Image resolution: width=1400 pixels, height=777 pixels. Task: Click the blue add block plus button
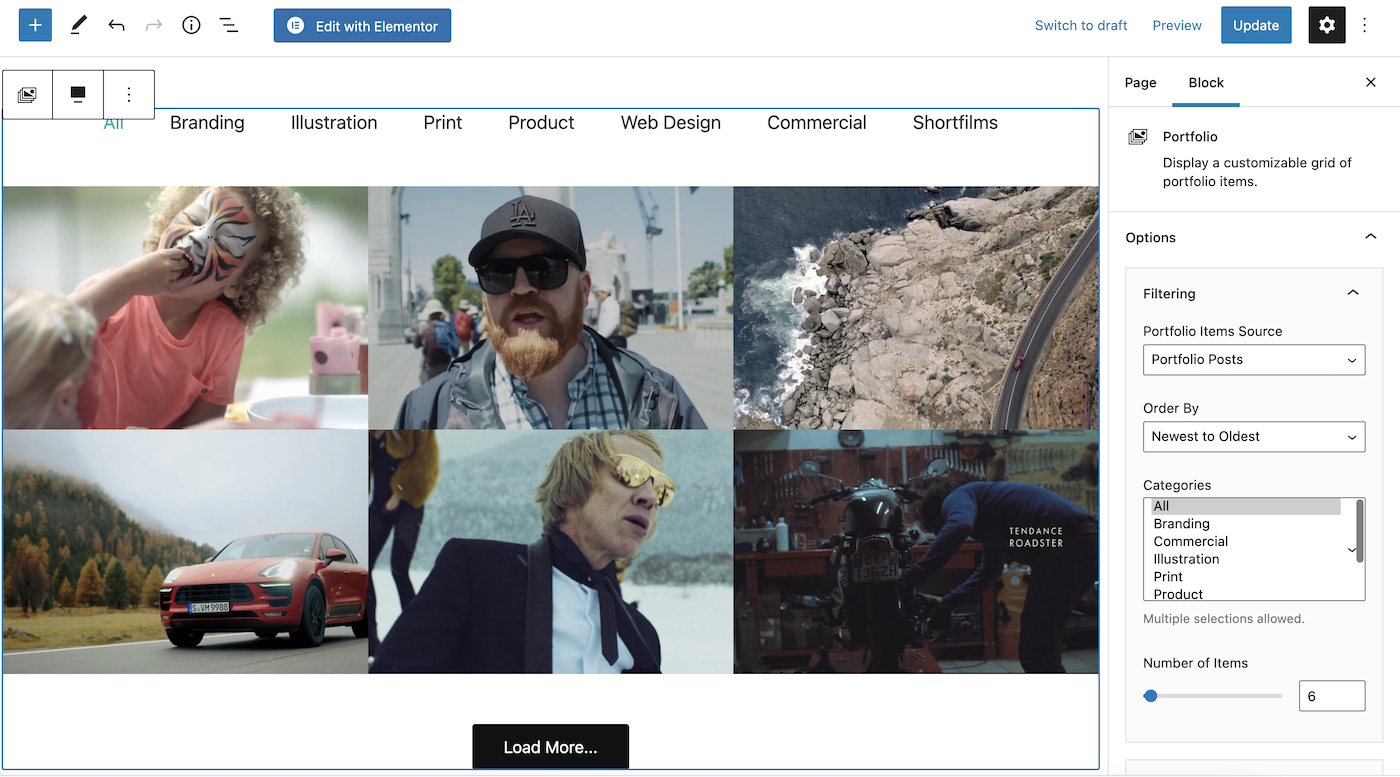pos(35,25)
